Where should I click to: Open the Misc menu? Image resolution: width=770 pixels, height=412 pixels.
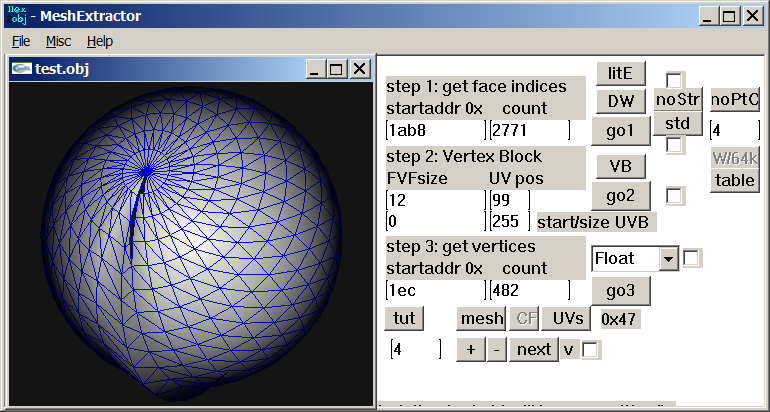point(58,41)
